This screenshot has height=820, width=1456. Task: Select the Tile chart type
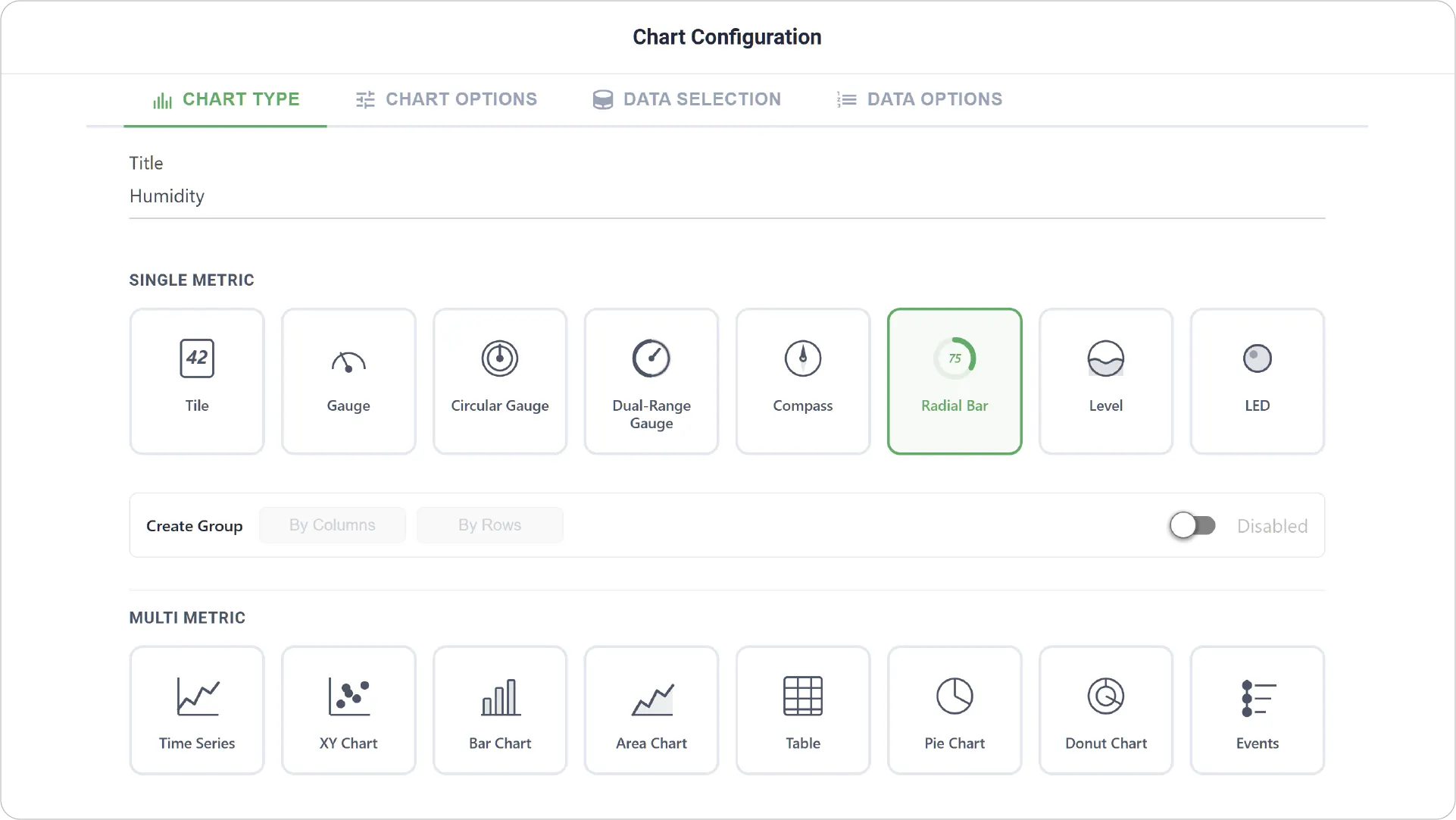pos(197,381)
